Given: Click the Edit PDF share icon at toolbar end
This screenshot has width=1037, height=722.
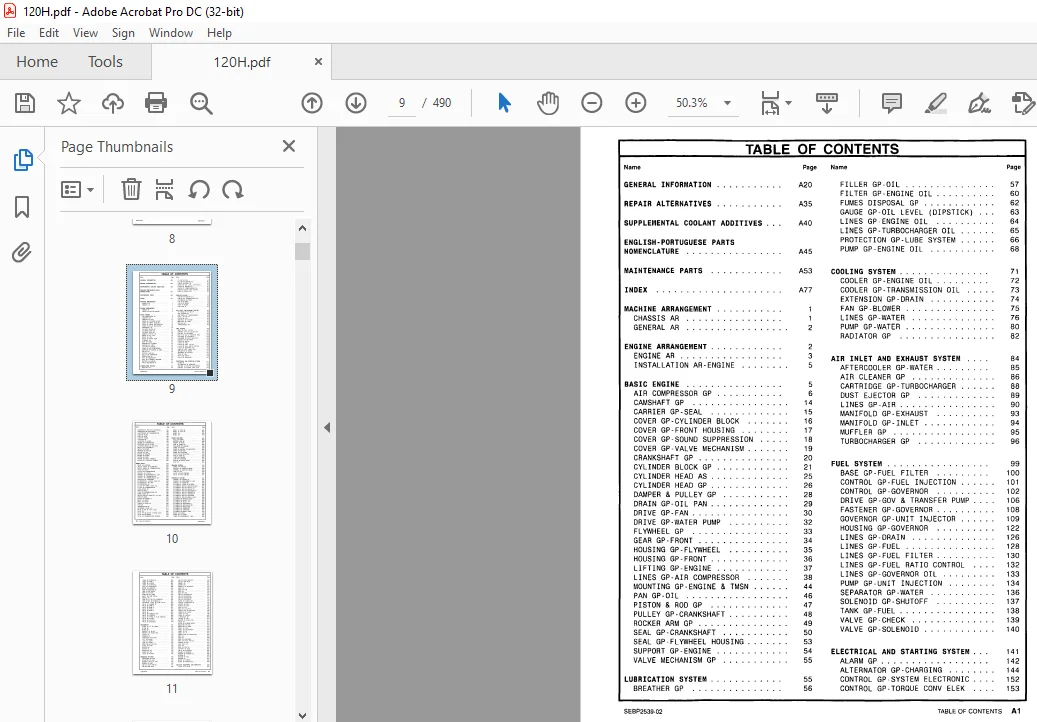Looking at the screenshot, I should (x=1022, y=103).
